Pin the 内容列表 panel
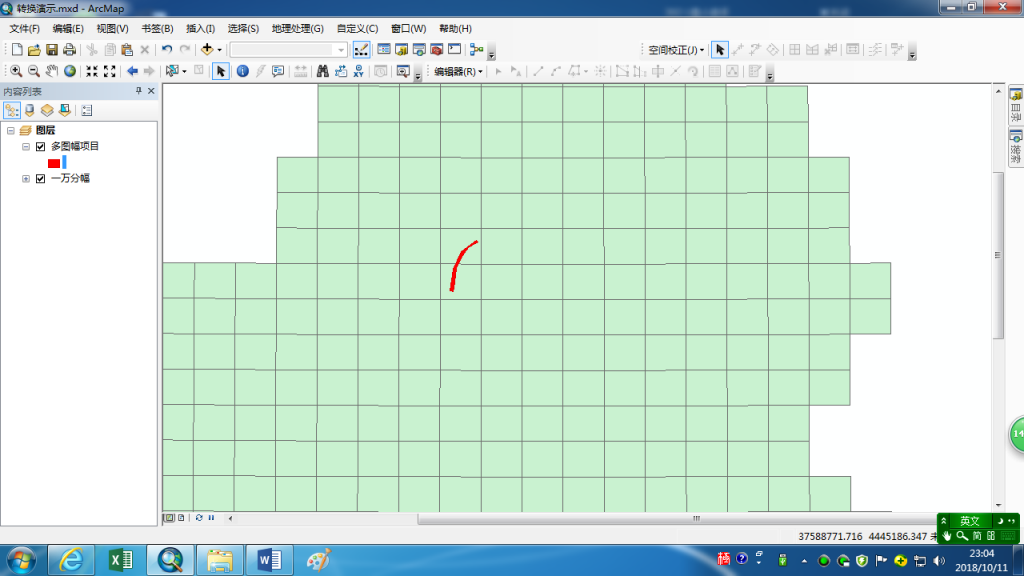This screenshot has width=1024, height=576. [x=139, y=91]
